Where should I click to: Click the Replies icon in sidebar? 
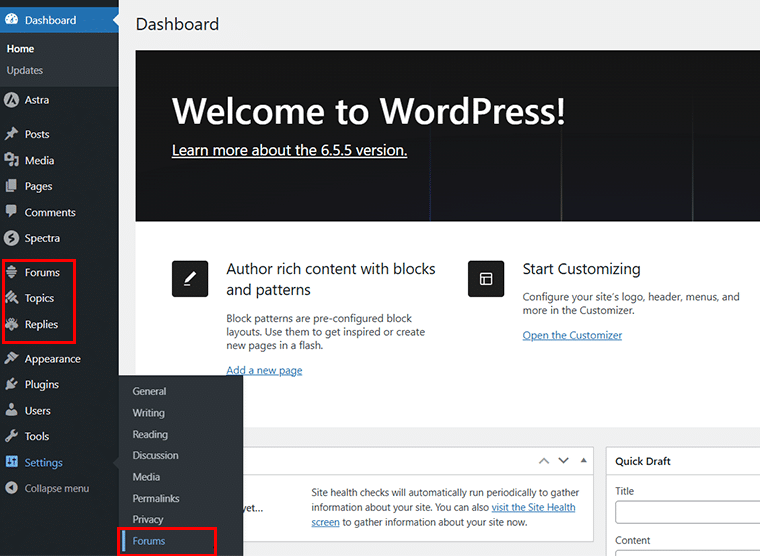click(x=12, y=324)
